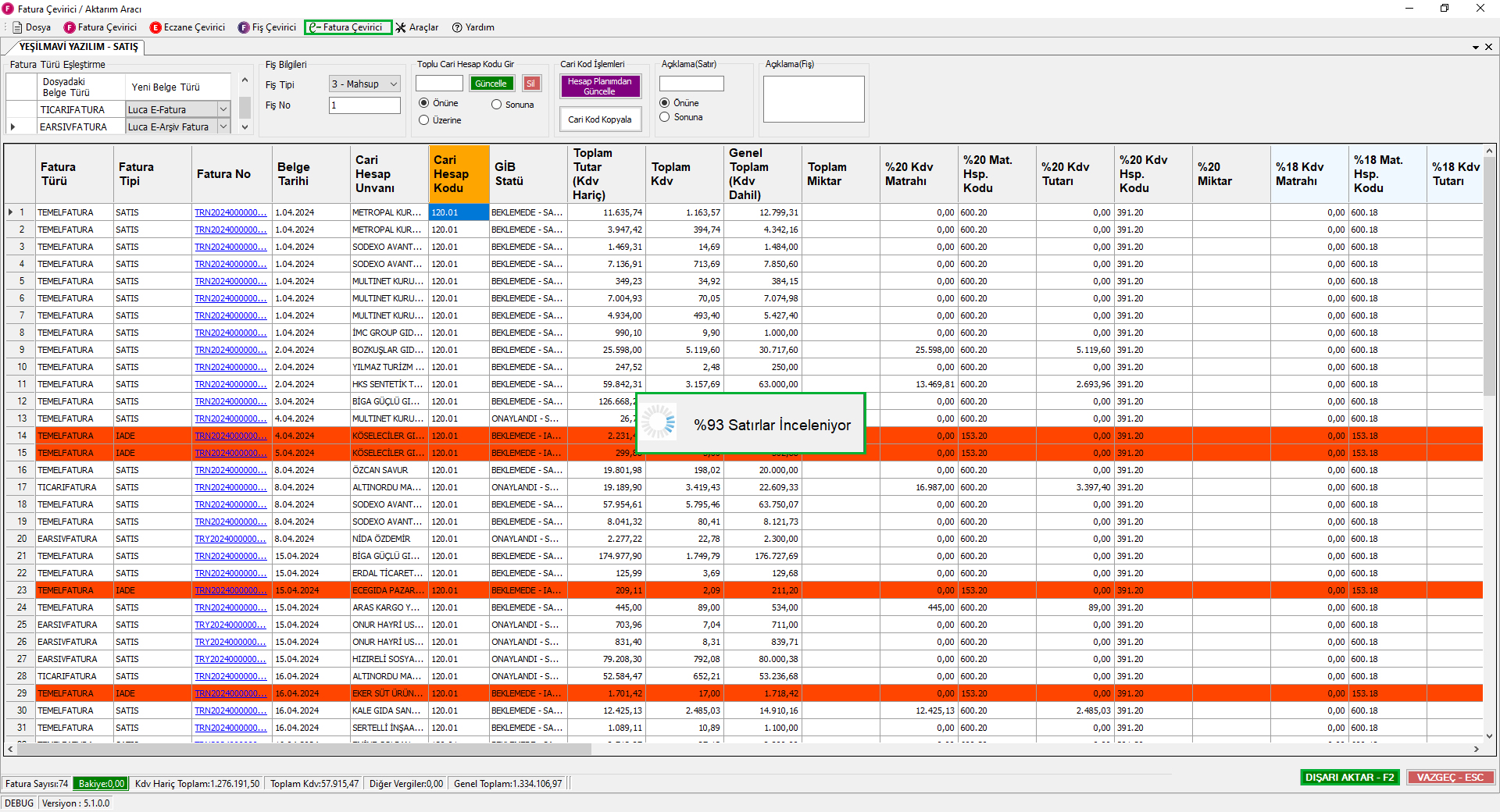Click the GİB Statü column header

[528, 173]
